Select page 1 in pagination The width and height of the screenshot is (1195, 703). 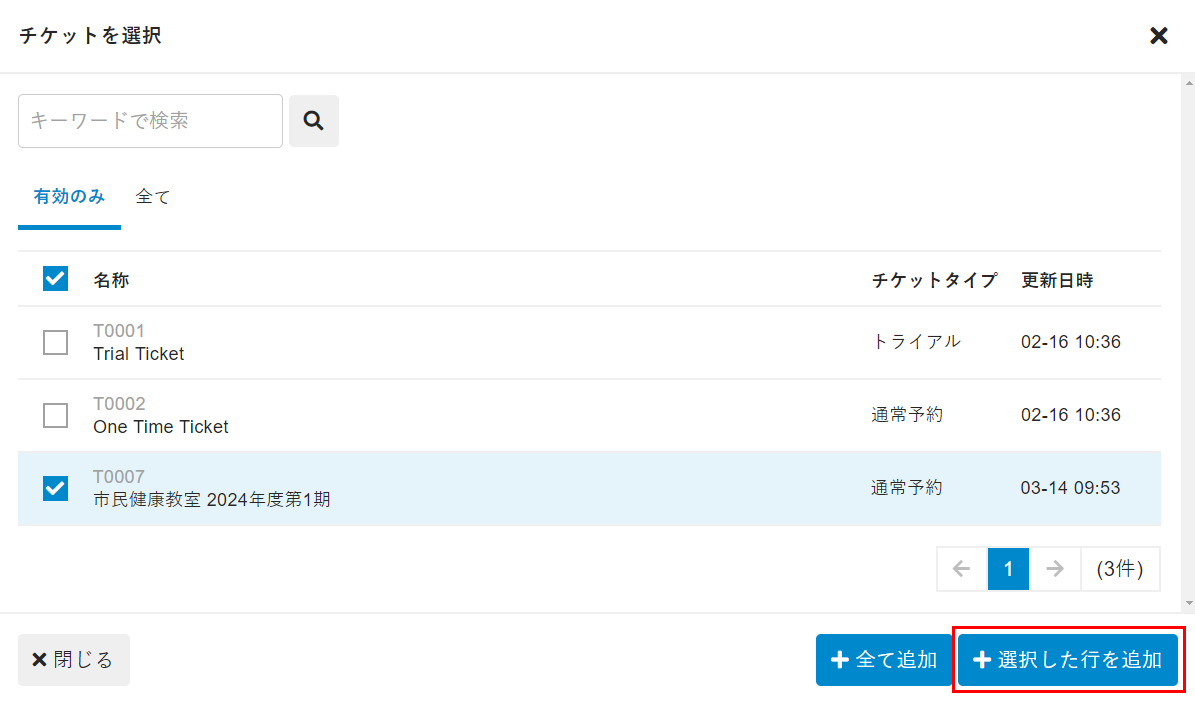[1008, 569]
